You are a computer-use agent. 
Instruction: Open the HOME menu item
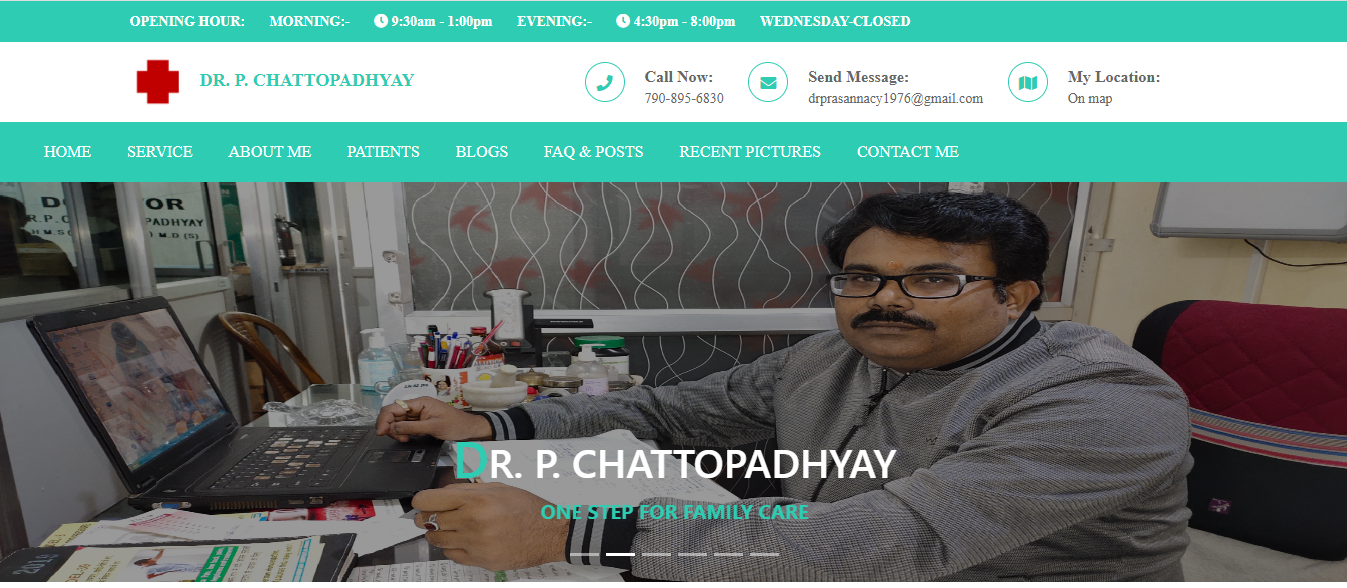pyautogui.click(x=68, y=152)
